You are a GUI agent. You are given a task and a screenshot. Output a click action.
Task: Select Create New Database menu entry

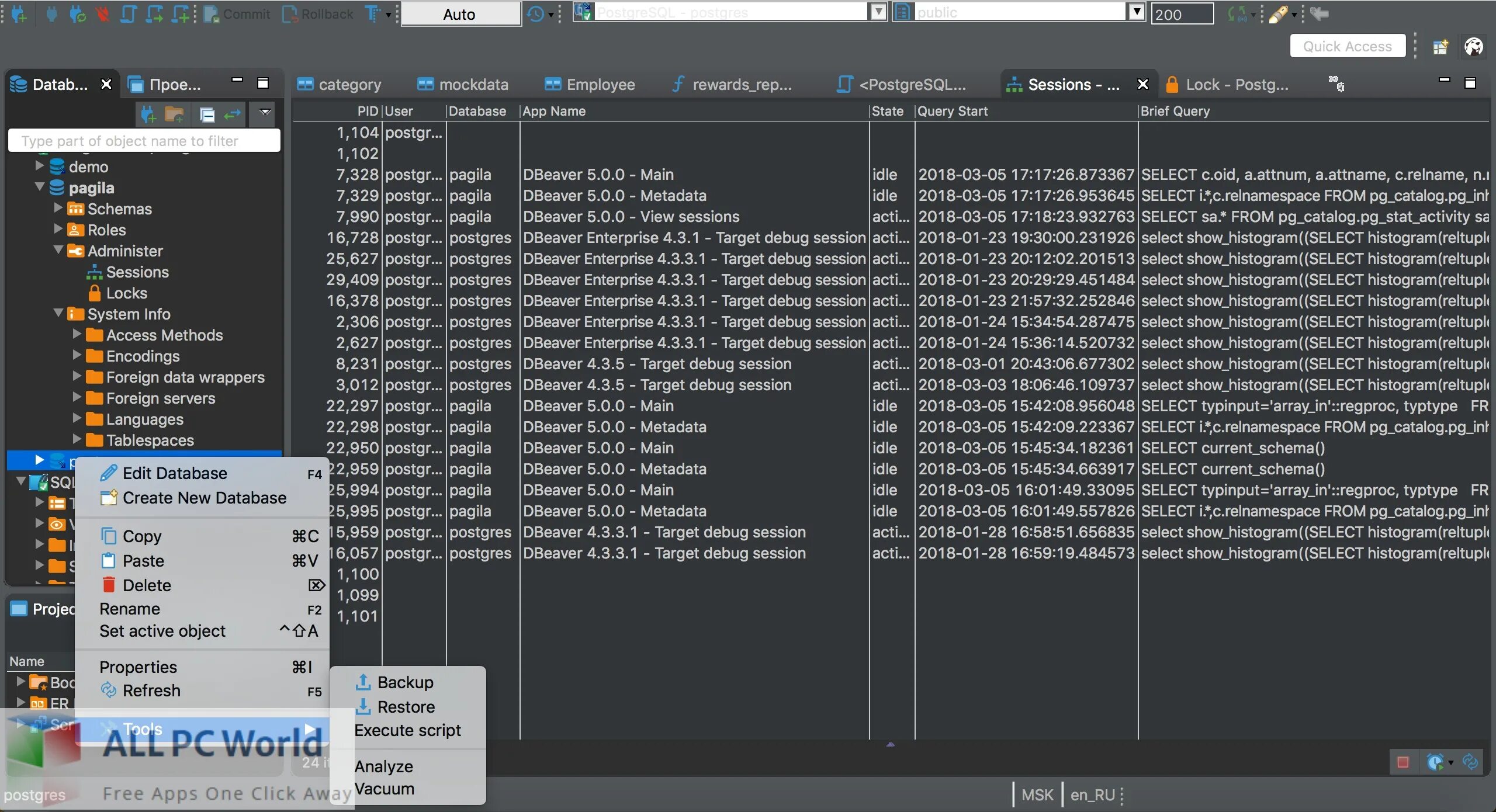pos(204,498)
